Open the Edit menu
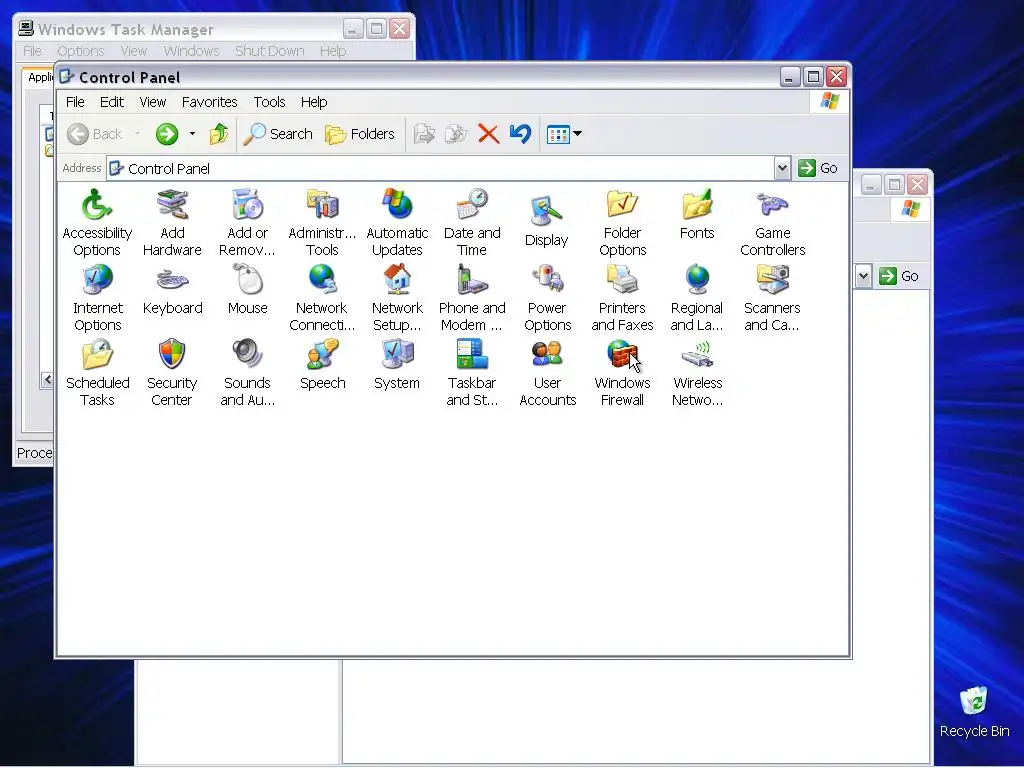Screen dimensions: 1024x768 coord(112,102)
